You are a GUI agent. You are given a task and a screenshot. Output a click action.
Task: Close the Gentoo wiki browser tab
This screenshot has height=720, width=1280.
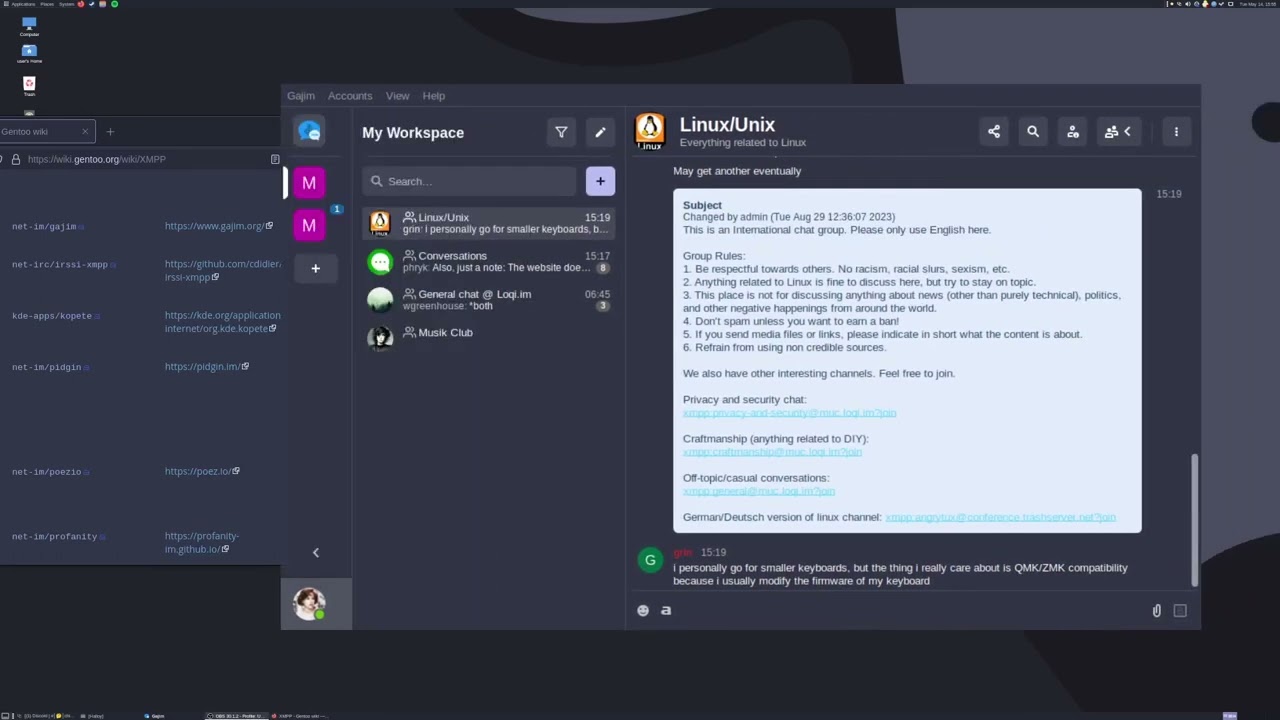tap(85, 131)
